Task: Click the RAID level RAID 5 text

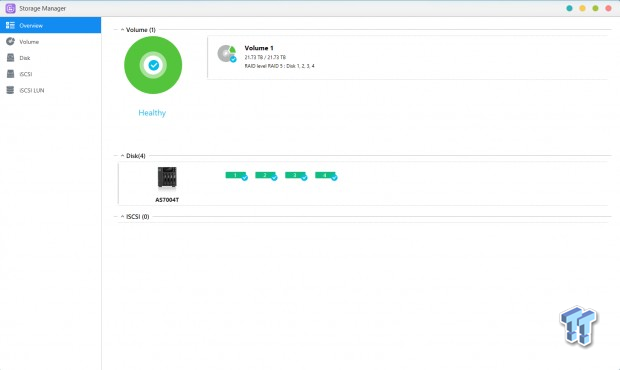Action: pos(279,66)
